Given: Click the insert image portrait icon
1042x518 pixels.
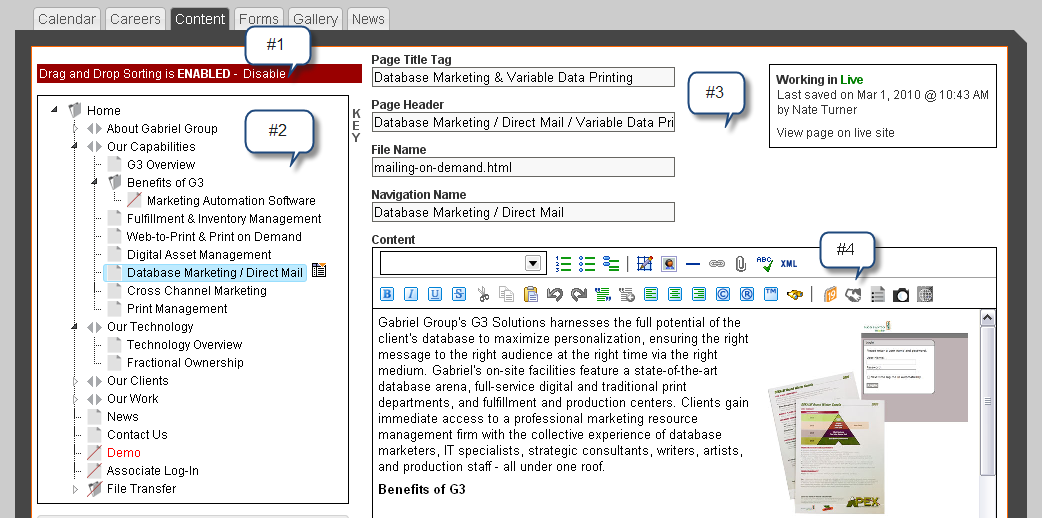Looking at the screenshot, I should tap(669, 264).
